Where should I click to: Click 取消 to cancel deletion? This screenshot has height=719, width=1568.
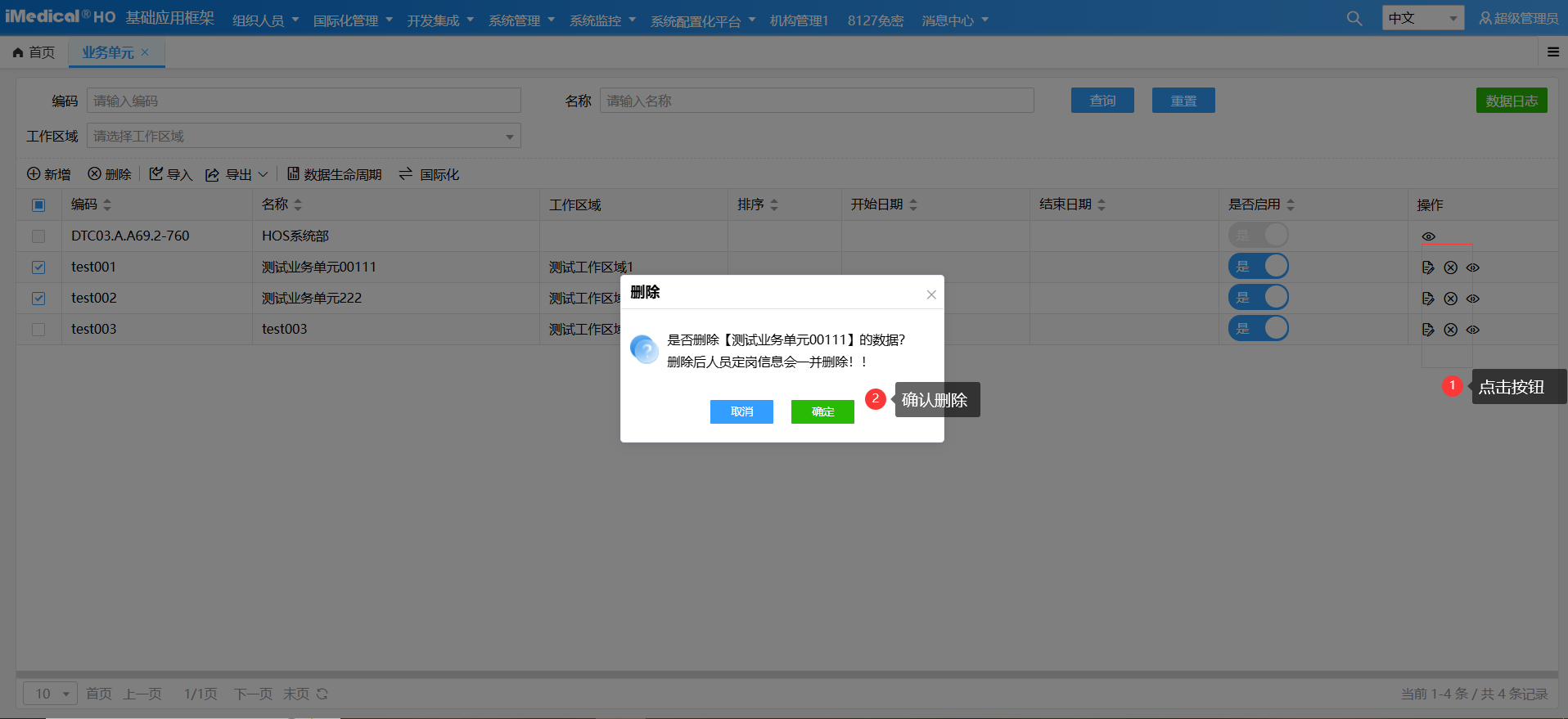tap(741, 411)
